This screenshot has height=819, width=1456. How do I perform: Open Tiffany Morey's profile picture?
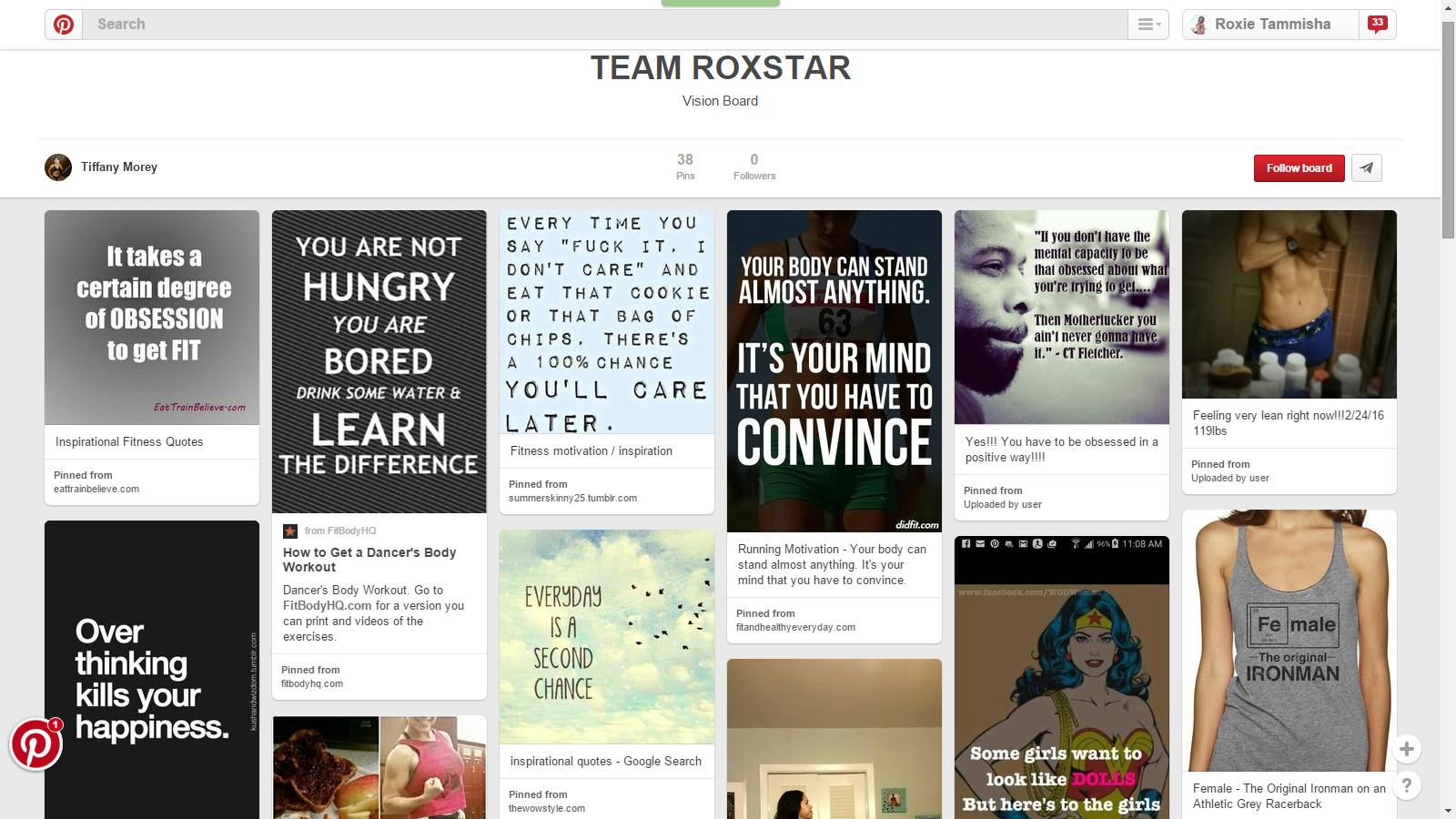click(x=58, y=167)
